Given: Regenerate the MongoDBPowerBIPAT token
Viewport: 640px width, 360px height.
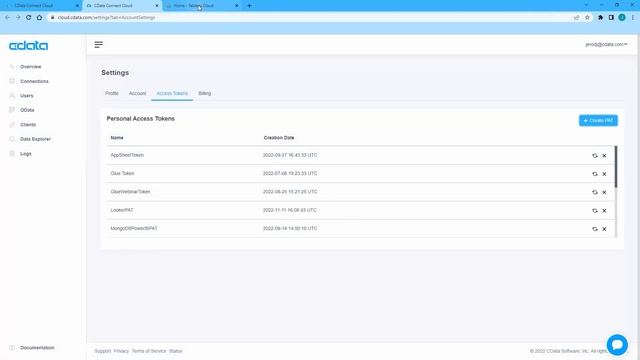Looking at the screenshot, I should [595, 229].
